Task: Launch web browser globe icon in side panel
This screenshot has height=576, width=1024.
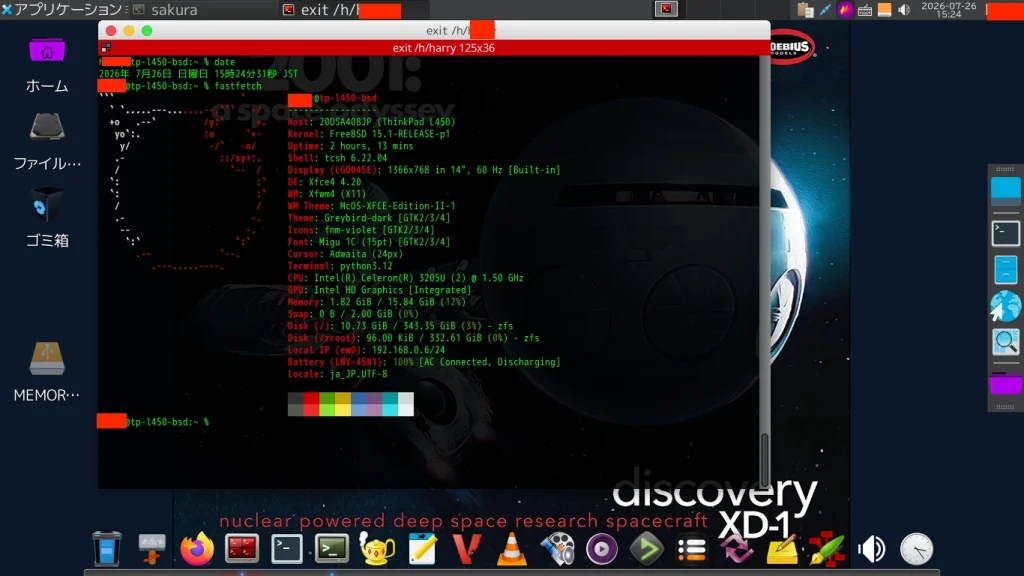Action: pos(1006,306)
